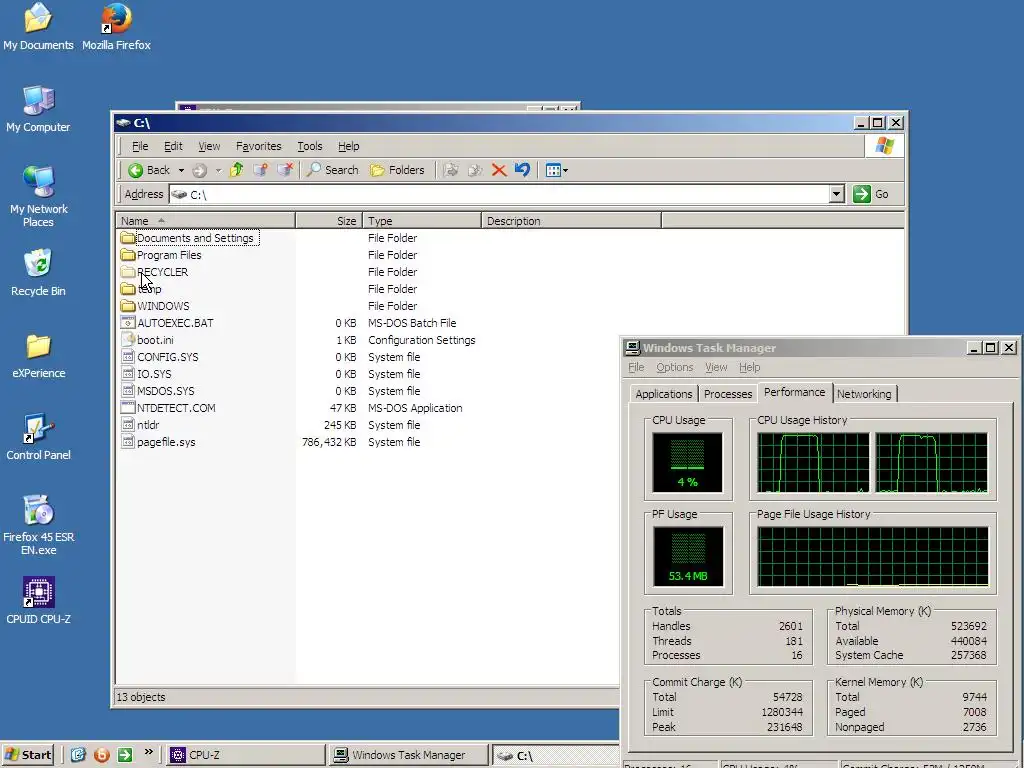Open the Recycle Bin
This screenshot has height=768, width=1024.
[x=38, y=272]
